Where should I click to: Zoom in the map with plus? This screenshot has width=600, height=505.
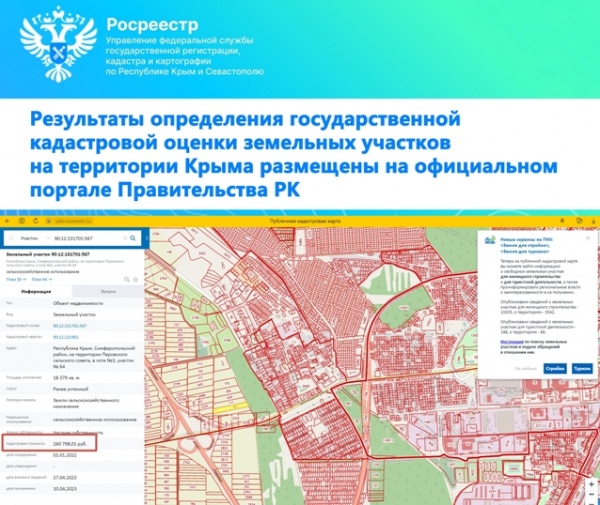[x=592, y=484]
